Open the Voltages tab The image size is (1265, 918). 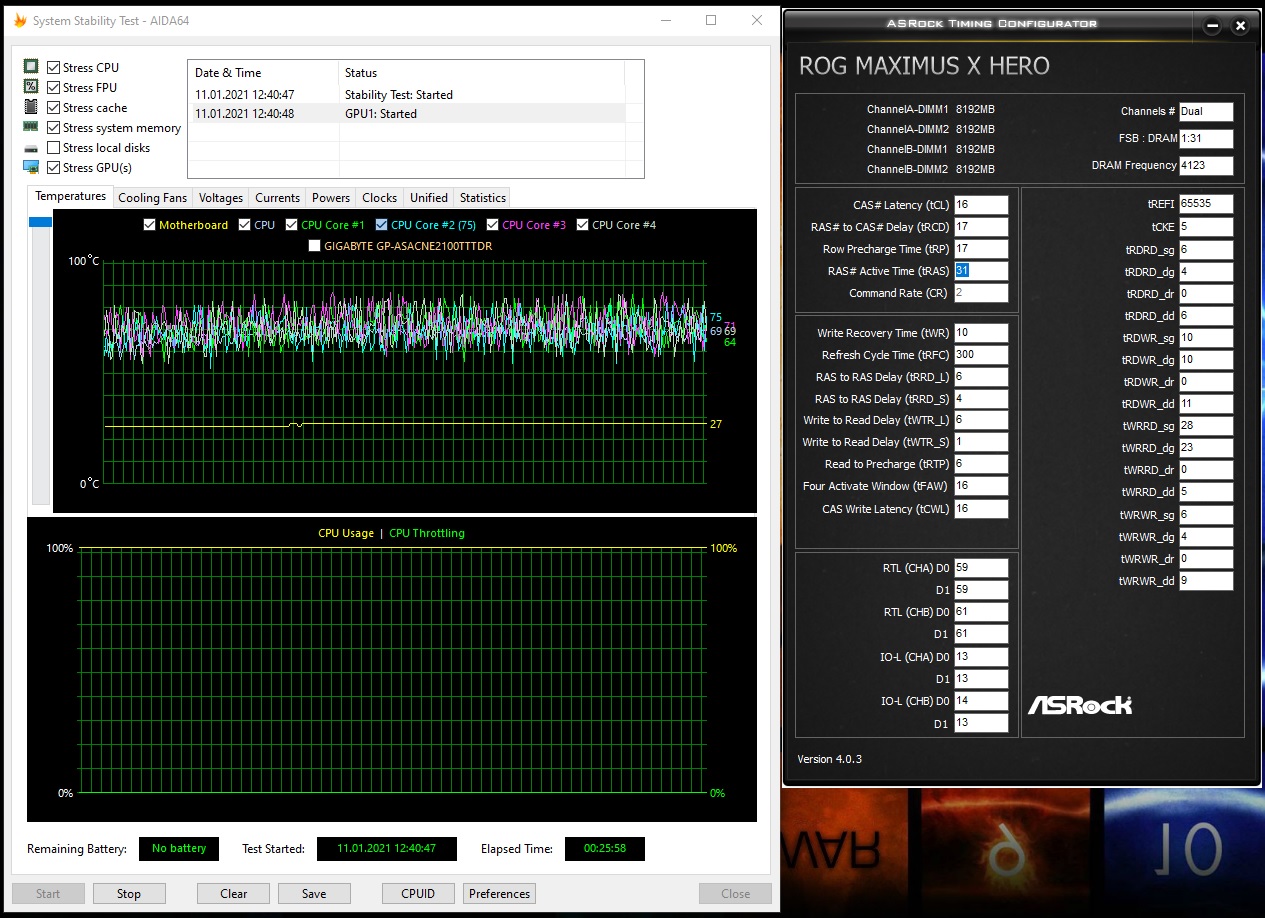pos(221,198)
